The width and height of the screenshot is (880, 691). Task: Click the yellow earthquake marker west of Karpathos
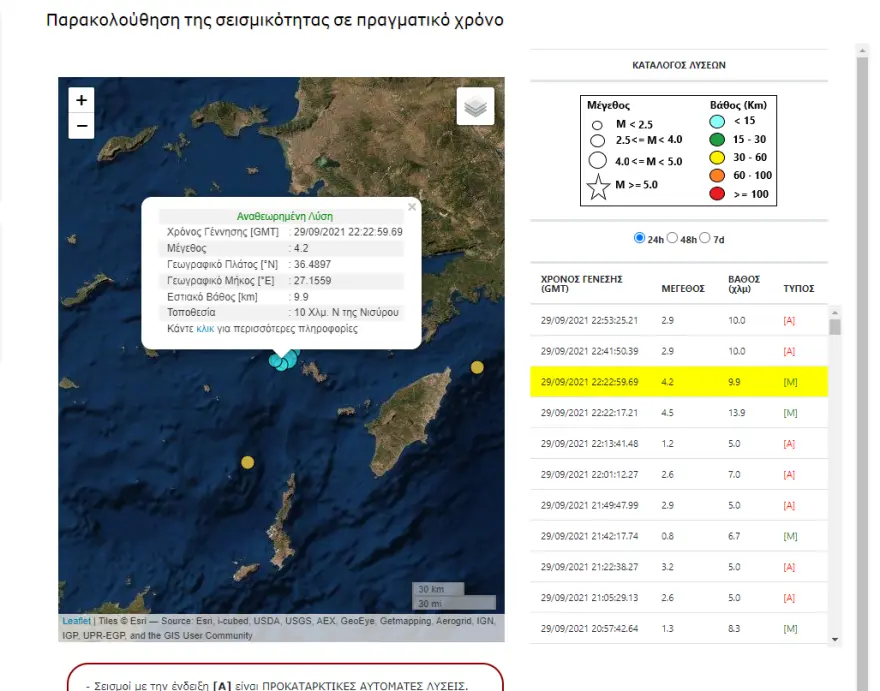tap(247, 461)
